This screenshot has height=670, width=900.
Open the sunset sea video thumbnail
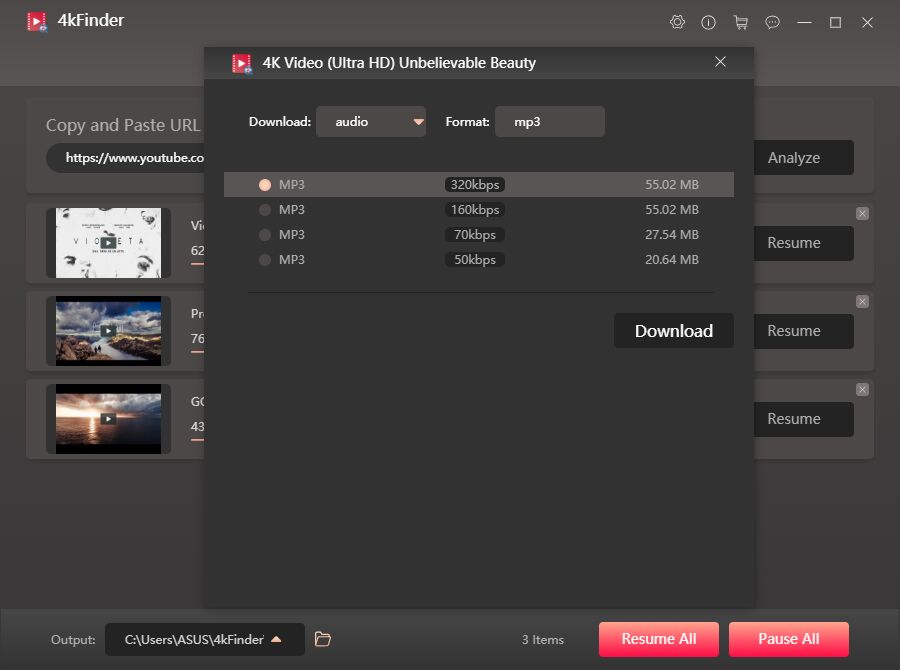[x=108, y=419]
